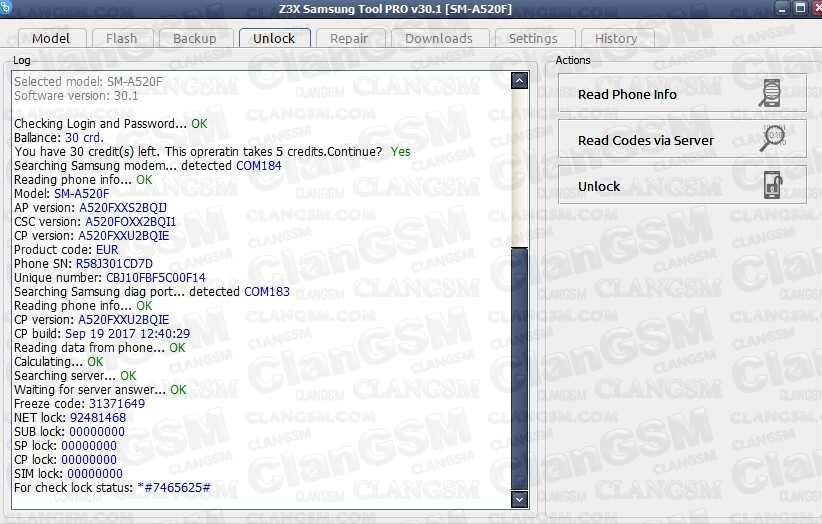Click the Read Phone Info button
The height and width of the screenshot is (524, 822).
tap(682, 93)
